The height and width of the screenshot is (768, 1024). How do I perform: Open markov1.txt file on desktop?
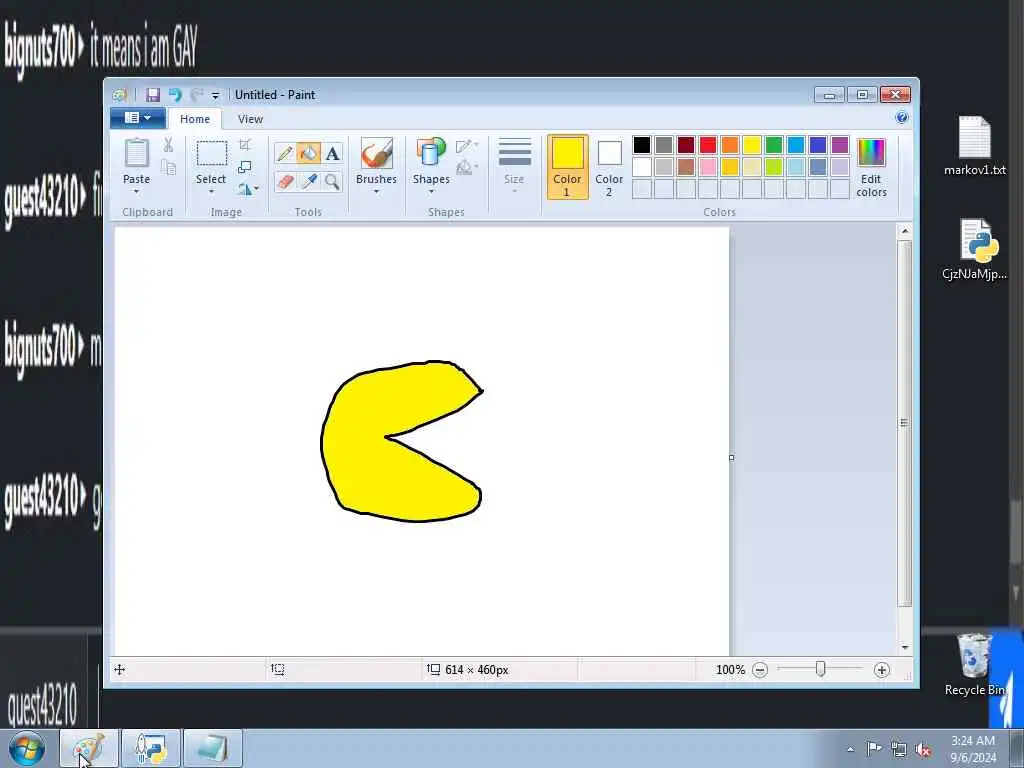[x=974, y=146]
